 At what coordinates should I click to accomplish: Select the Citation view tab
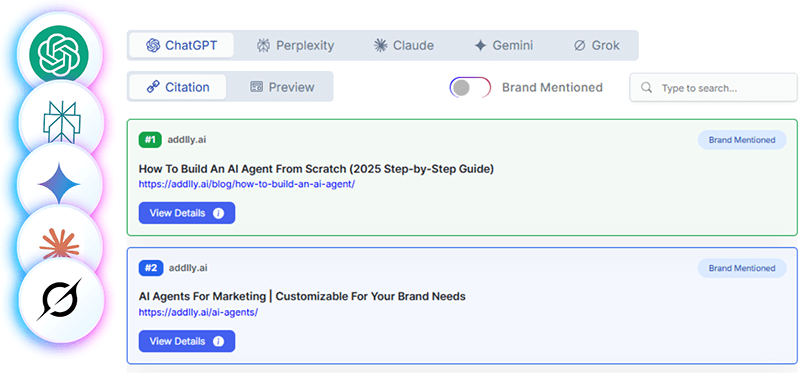click(x=178, y=87)
